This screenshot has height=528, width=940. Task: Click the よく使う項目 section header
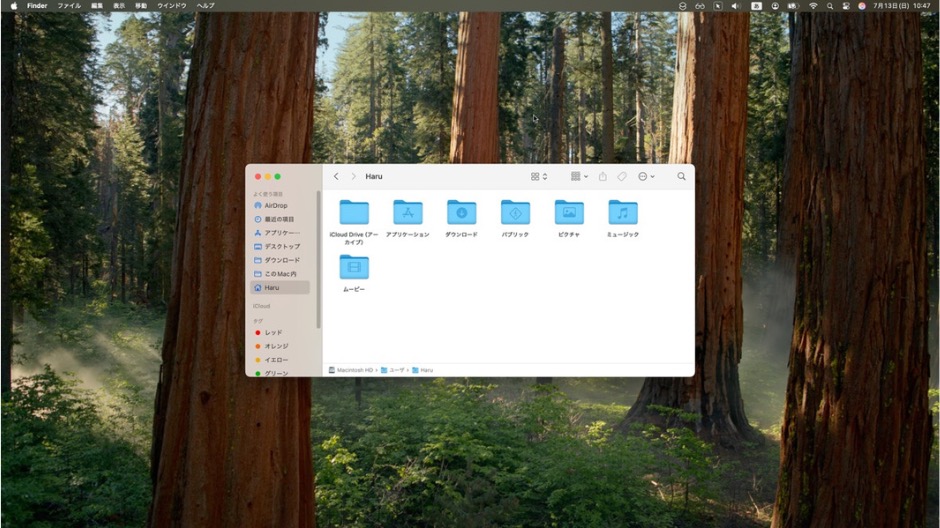click(267, 194)
